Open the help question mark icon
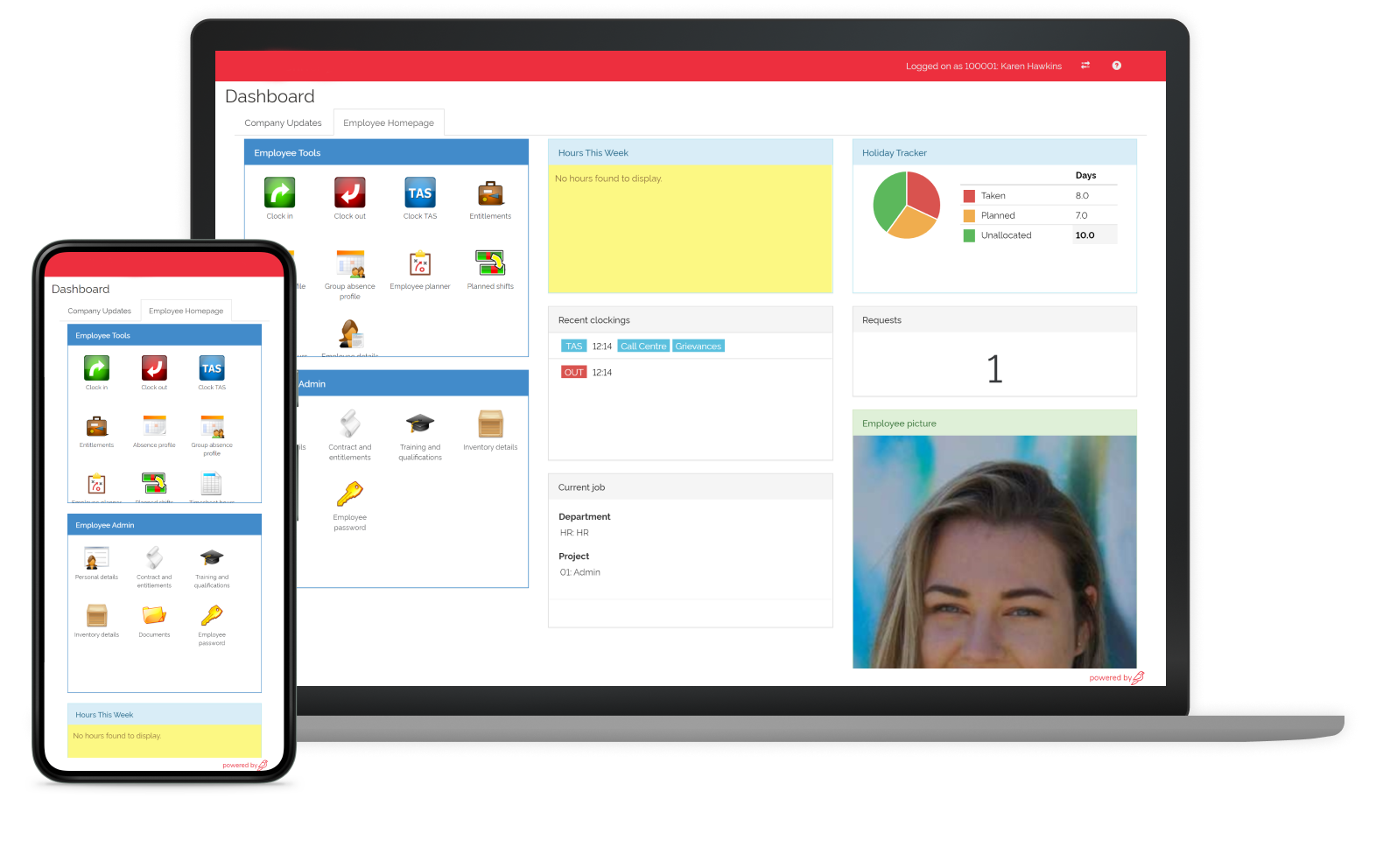1376x868 pixels. [x=1117, y=66]
